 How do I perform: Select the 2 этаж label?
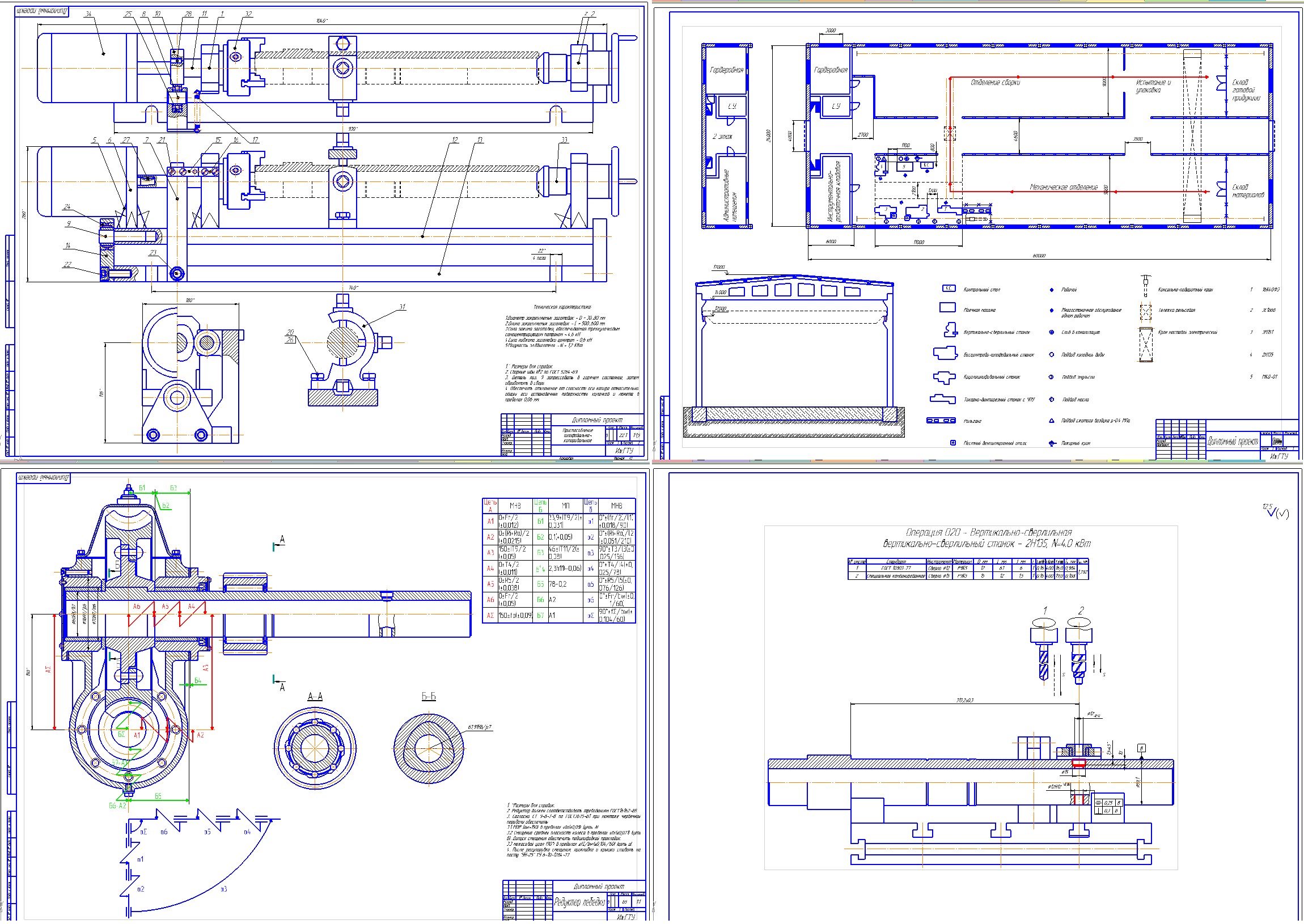[x=722, y=137]
